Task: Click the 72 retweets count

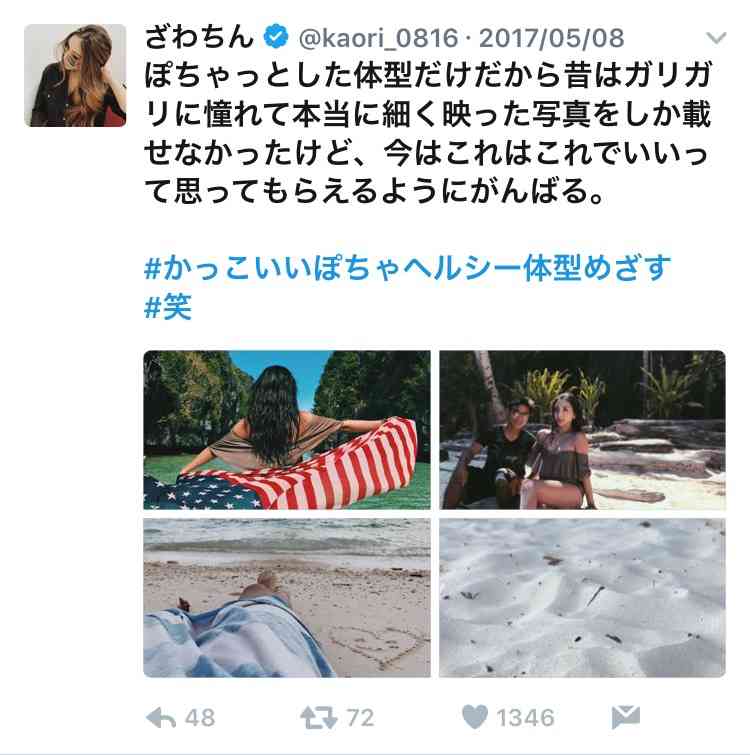Action: [x=360, y=718]
